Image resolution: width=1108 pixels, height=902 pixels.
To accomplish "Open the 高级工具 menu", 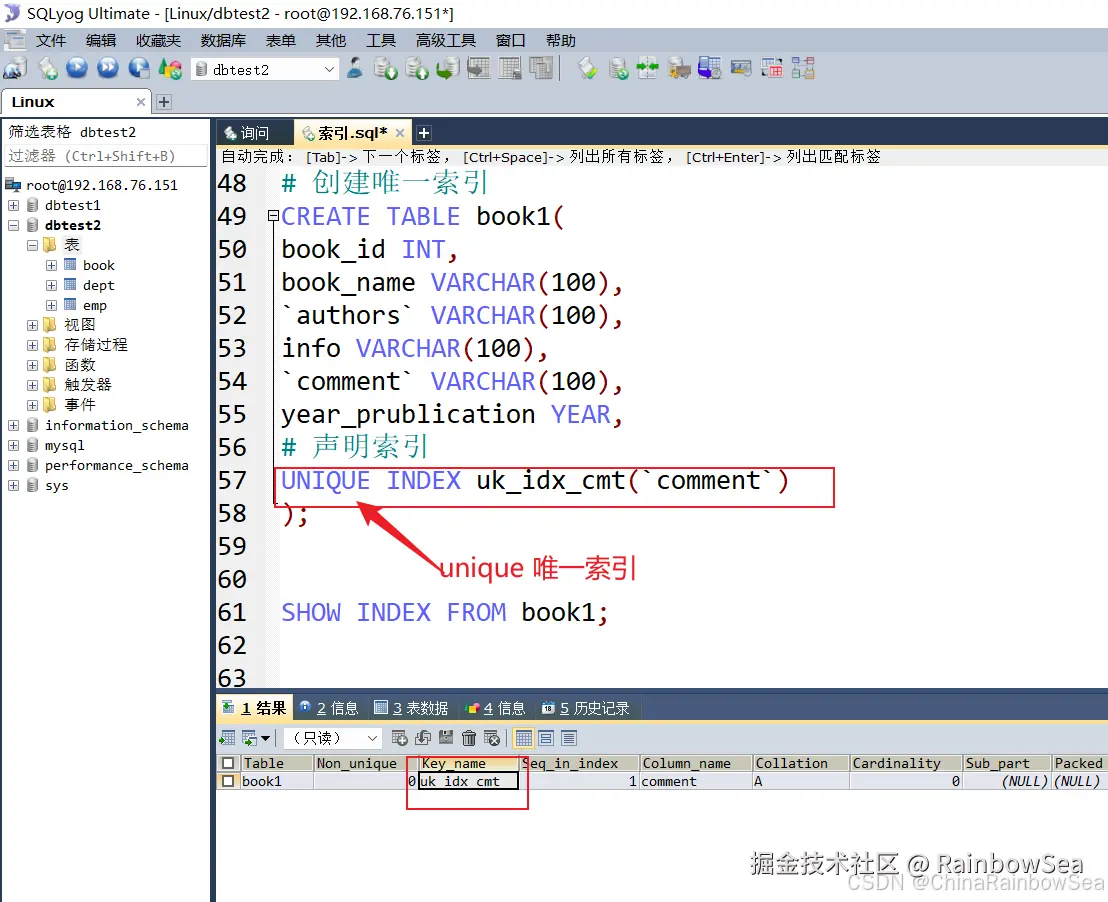I will tap(446, 40).
